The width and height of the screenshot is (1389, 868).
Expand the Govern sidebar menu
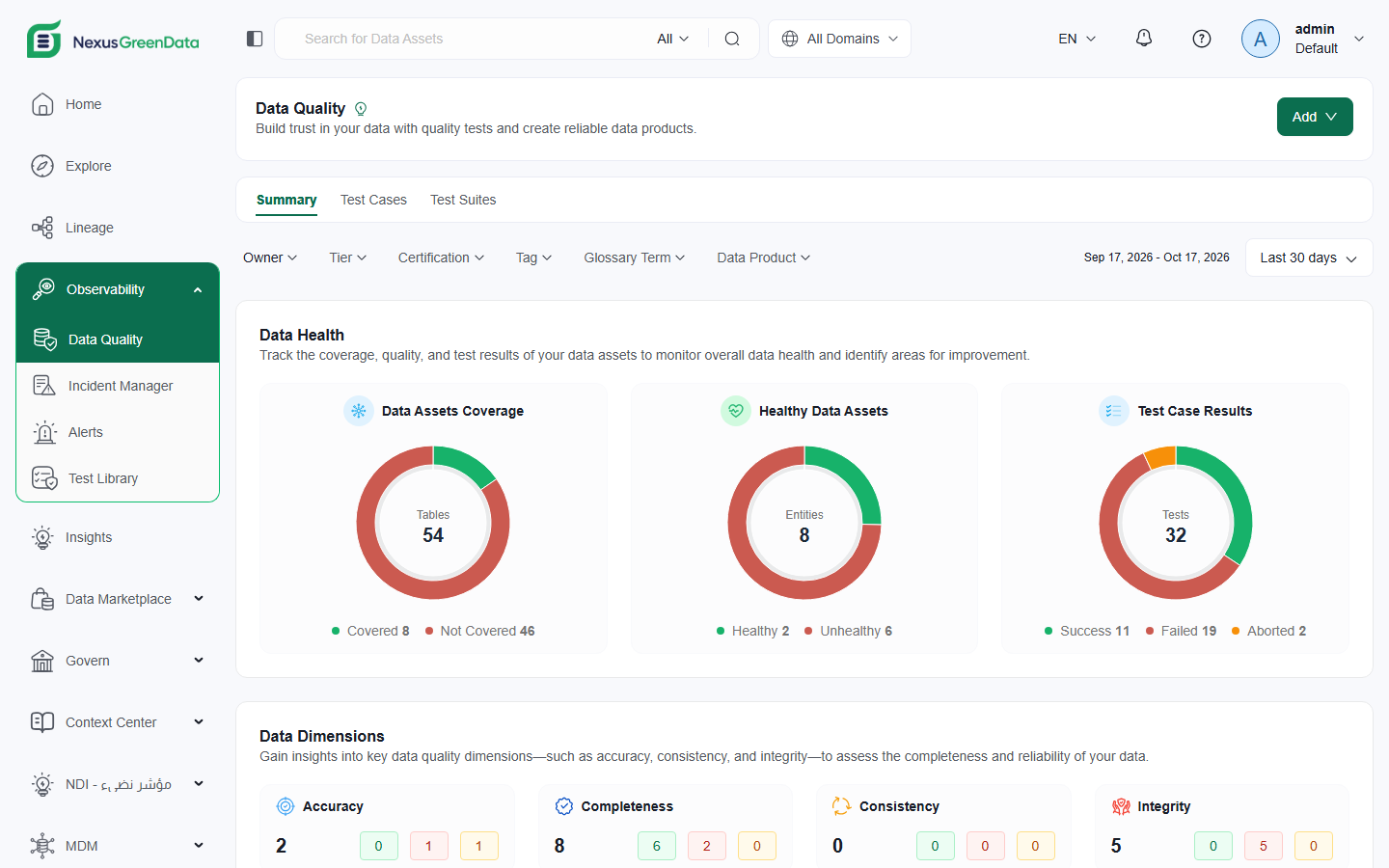(199, 661)
